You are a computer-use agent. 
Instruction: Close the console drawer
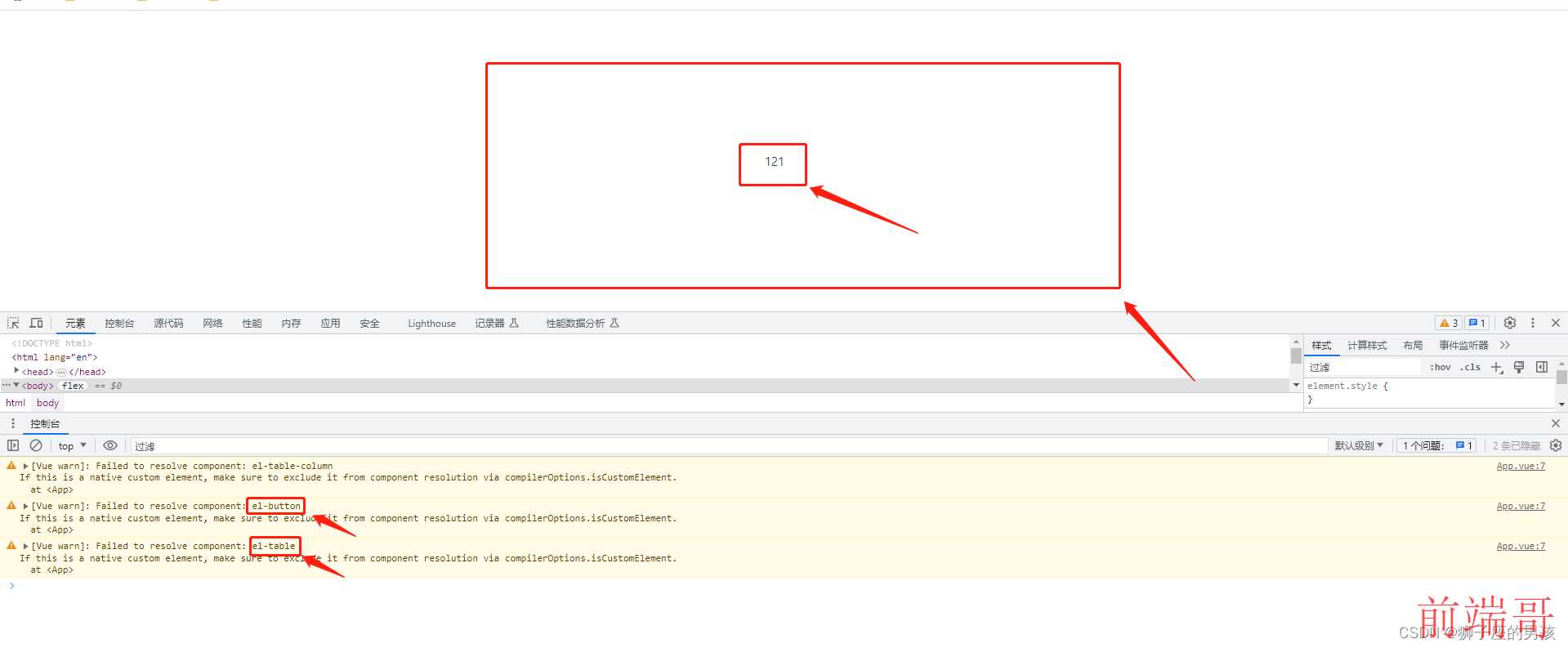(x=1556, y=423)
